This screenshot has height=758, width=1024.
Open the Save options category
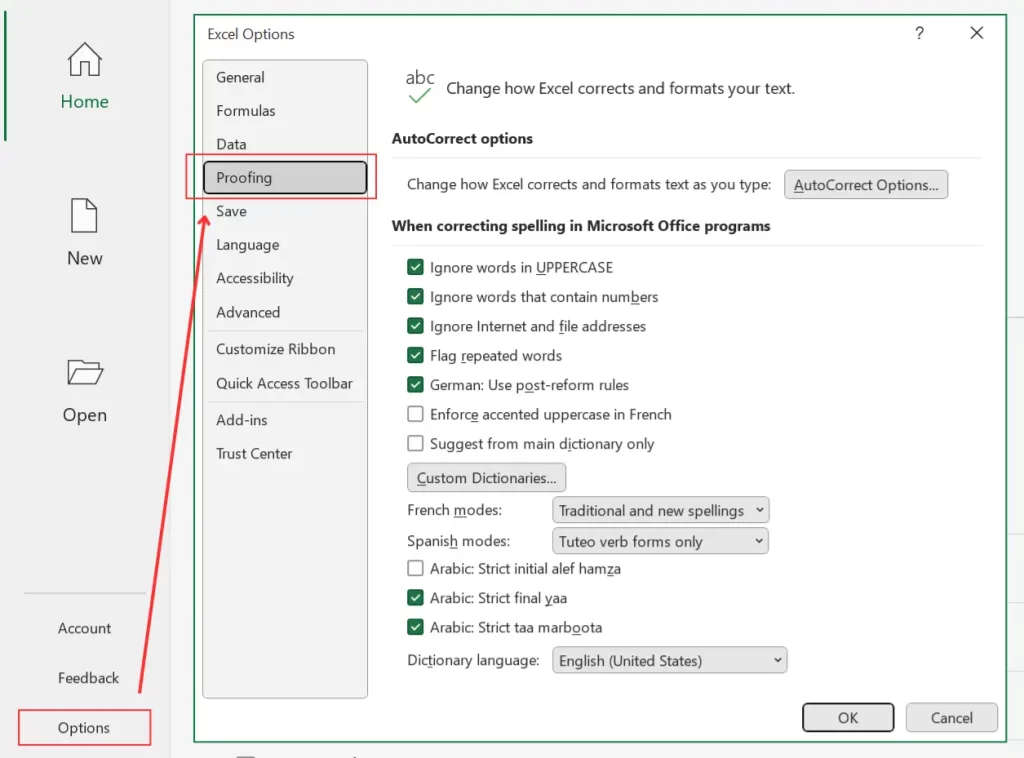click(x=285, y=211)
